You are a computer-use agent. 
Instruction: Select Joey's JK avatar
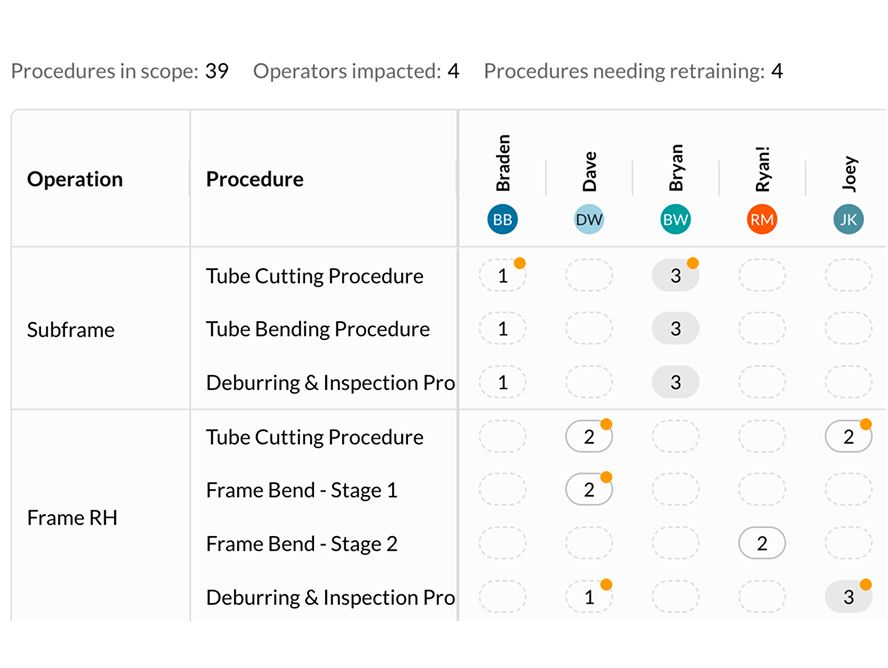pos(848,219)
